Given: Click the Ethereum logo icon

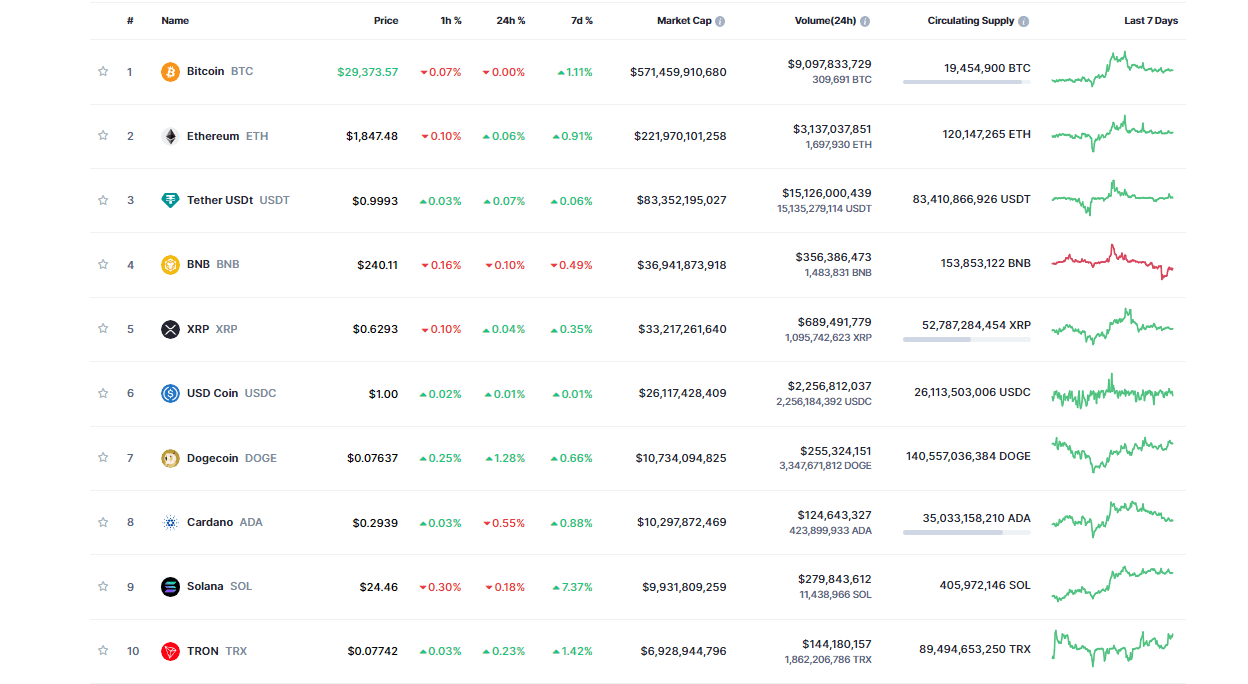Looking at the screenshot, I should point(170,136).
